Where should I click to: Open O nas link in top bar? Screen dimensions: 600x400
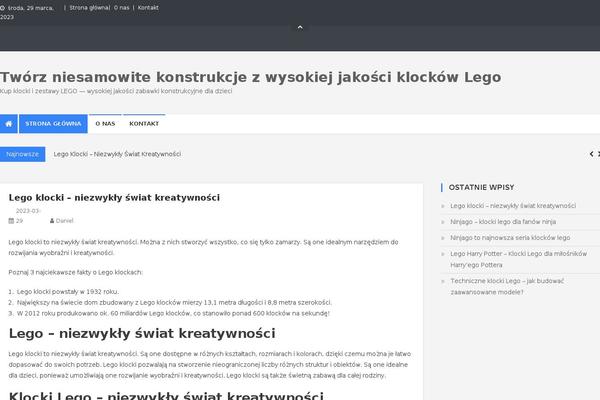121,8
